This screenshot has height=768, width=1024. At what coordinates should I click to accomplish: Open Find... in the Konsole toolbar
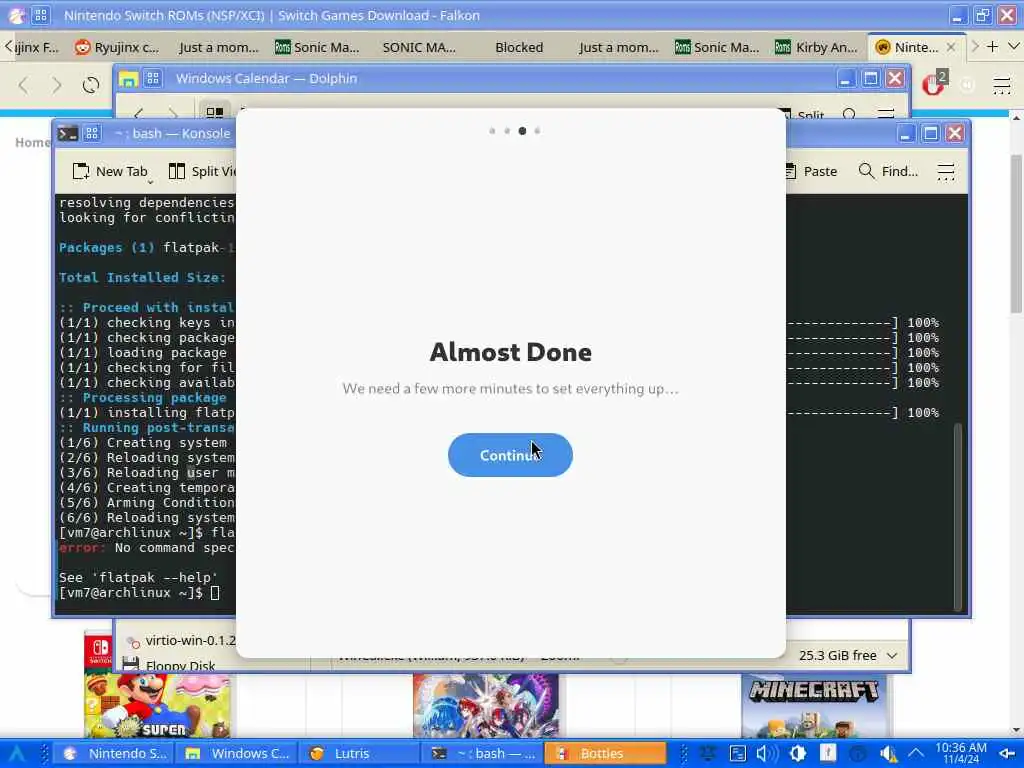[888, 171]
